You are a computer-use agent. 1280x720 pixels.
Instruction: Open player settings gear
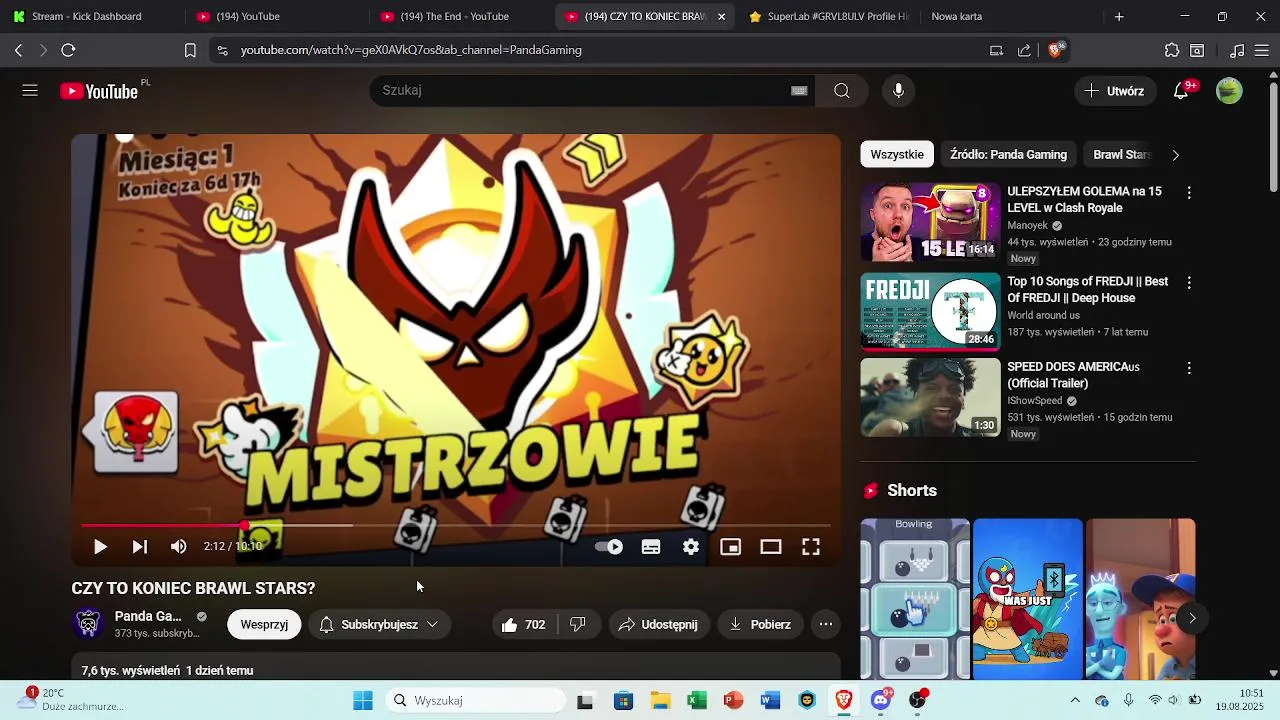(691, 547)
